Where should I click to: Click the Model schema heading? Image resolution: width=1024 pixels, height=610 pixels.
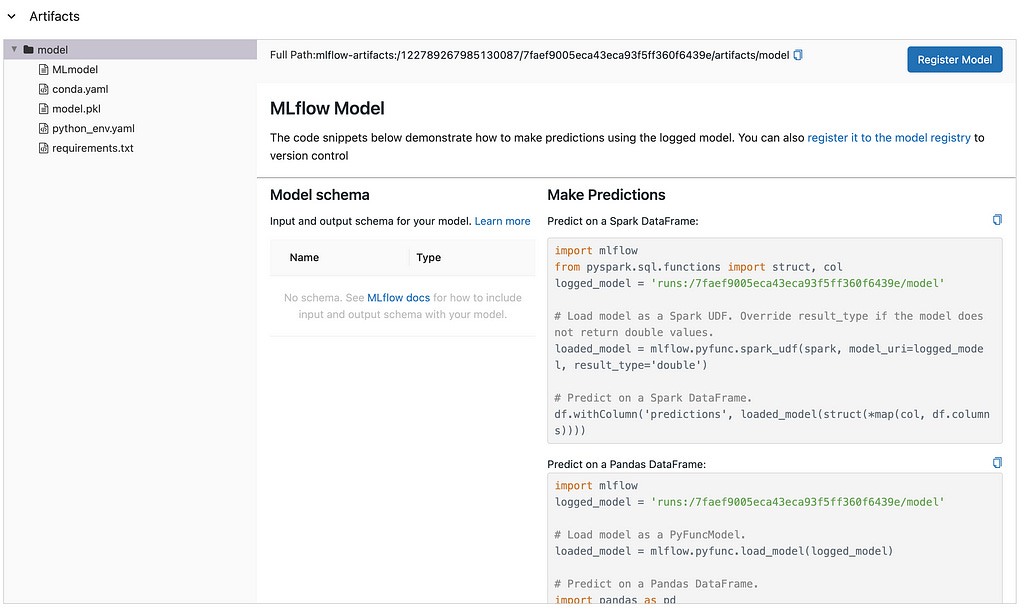(319, 195)
